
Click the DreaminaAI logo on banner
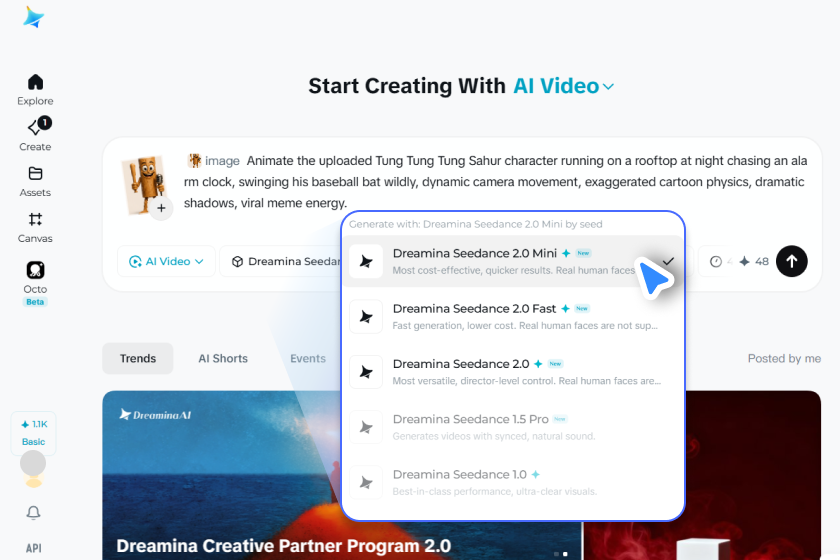click(155, 415)
